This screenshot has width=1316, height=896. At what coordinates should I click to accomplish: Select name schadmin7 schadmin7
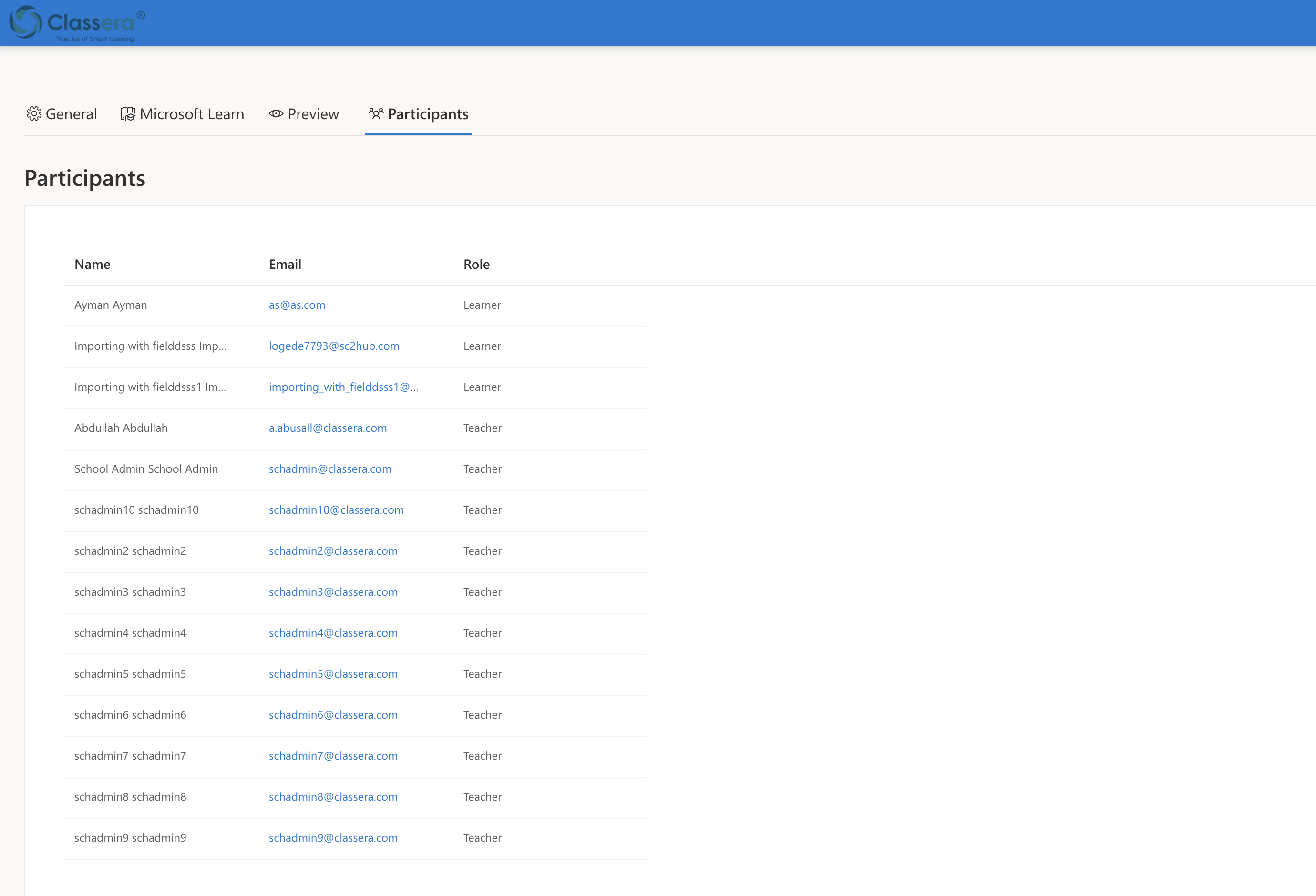(x=130, y=755)
